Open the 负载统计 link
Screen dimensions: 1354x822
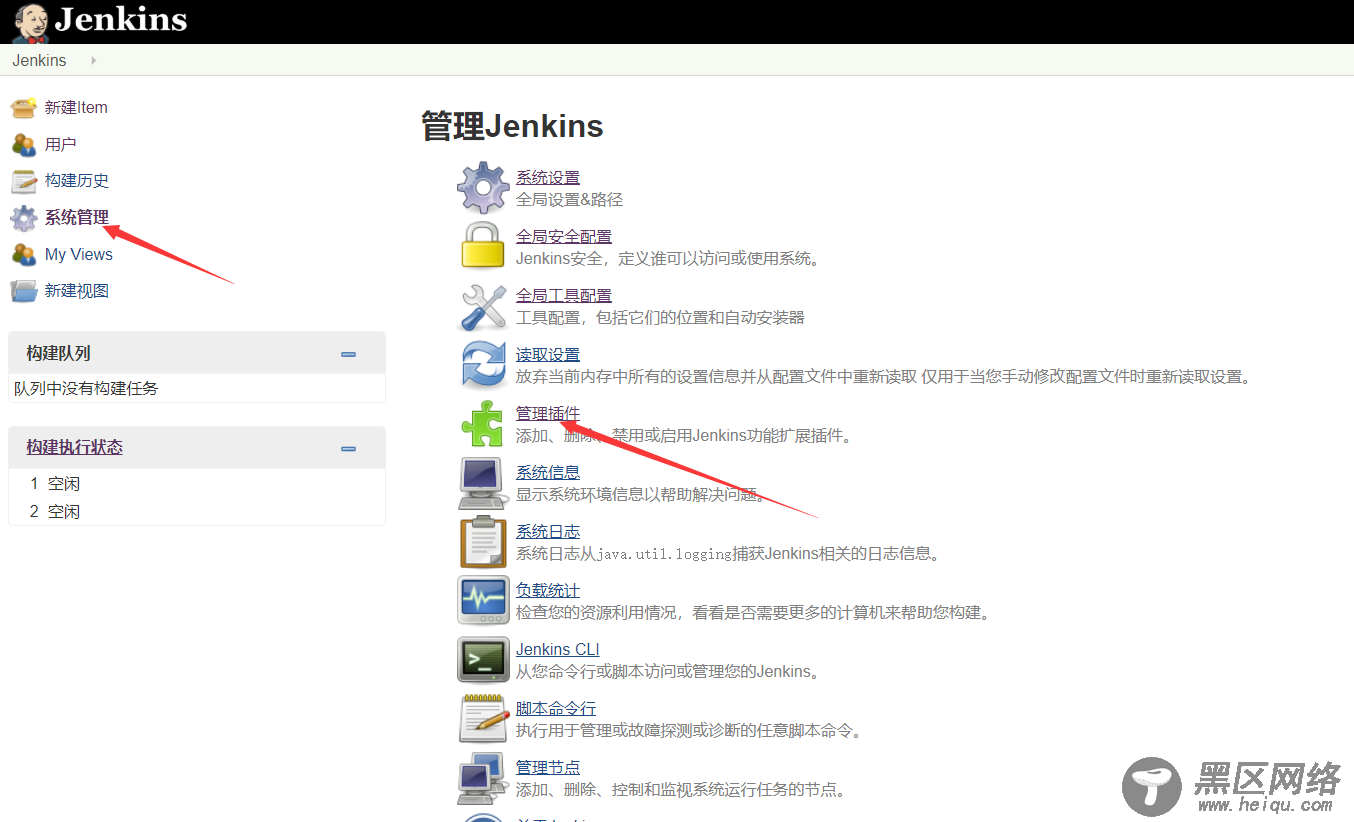point(548,590)
